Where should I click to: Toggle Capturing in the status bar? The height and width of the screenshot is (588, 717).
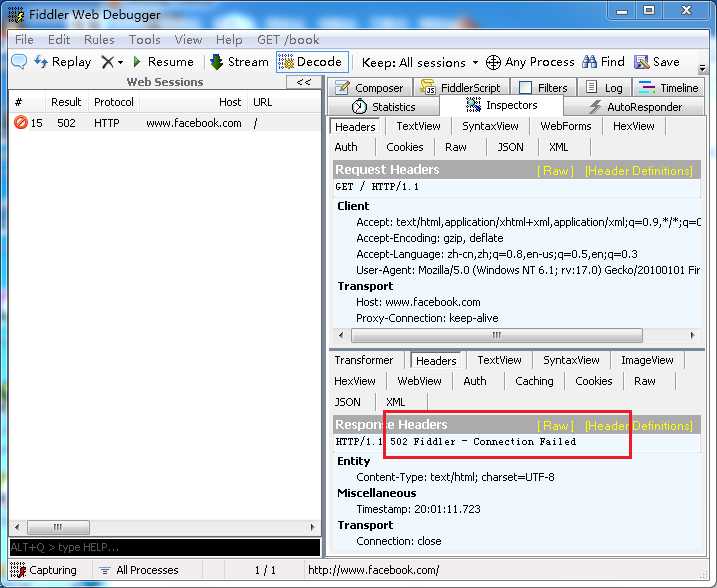pyautogui.click(x=43, y=570)
